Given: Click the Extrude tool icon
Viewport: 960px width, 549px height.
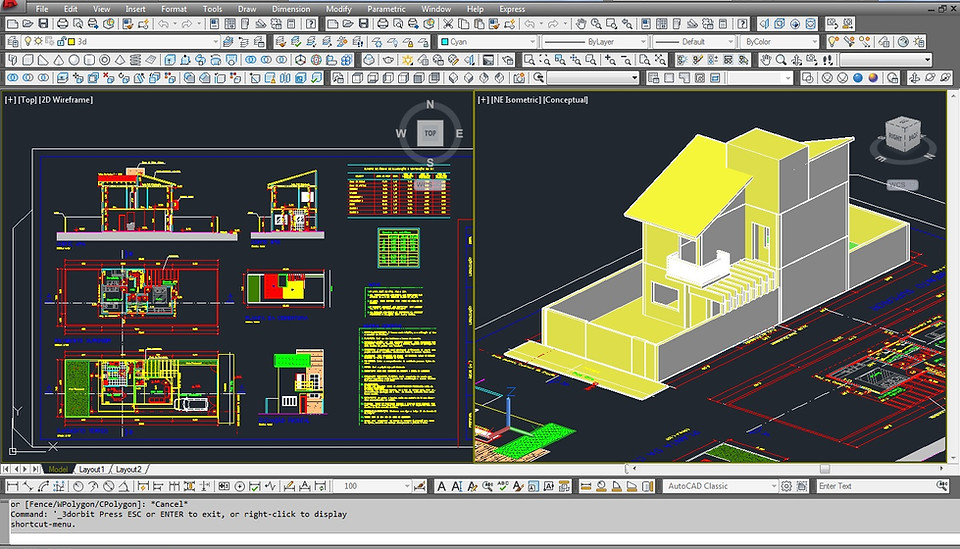Looking at the screenshot, I should click(170, 60).
